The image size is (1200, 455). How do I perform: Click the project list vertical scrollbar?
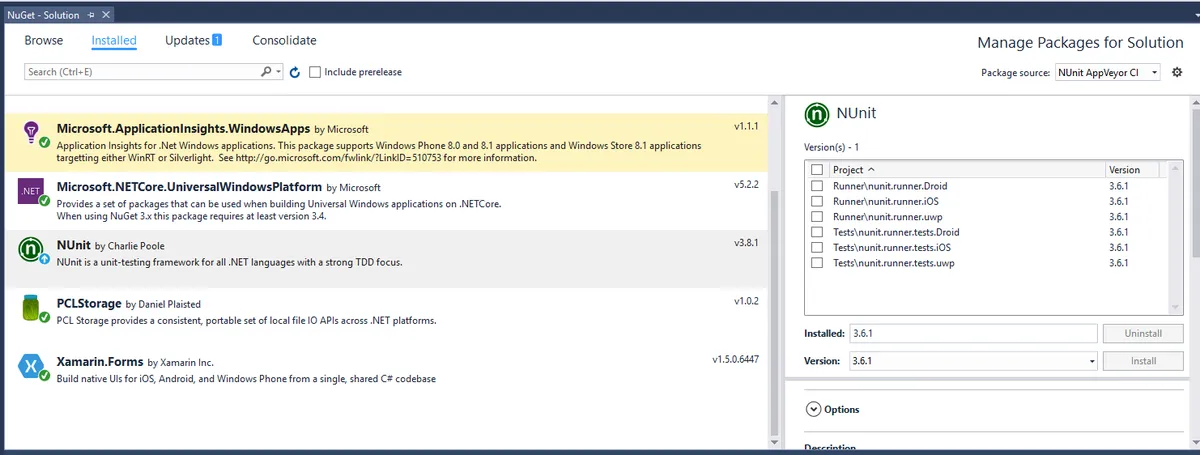1173,240
